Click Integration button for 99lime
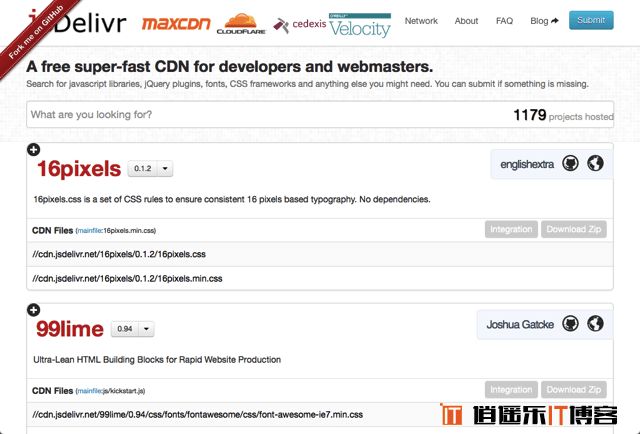Image resolution: width=640 pixels, height=434 pixels. [x=511, y=389]
